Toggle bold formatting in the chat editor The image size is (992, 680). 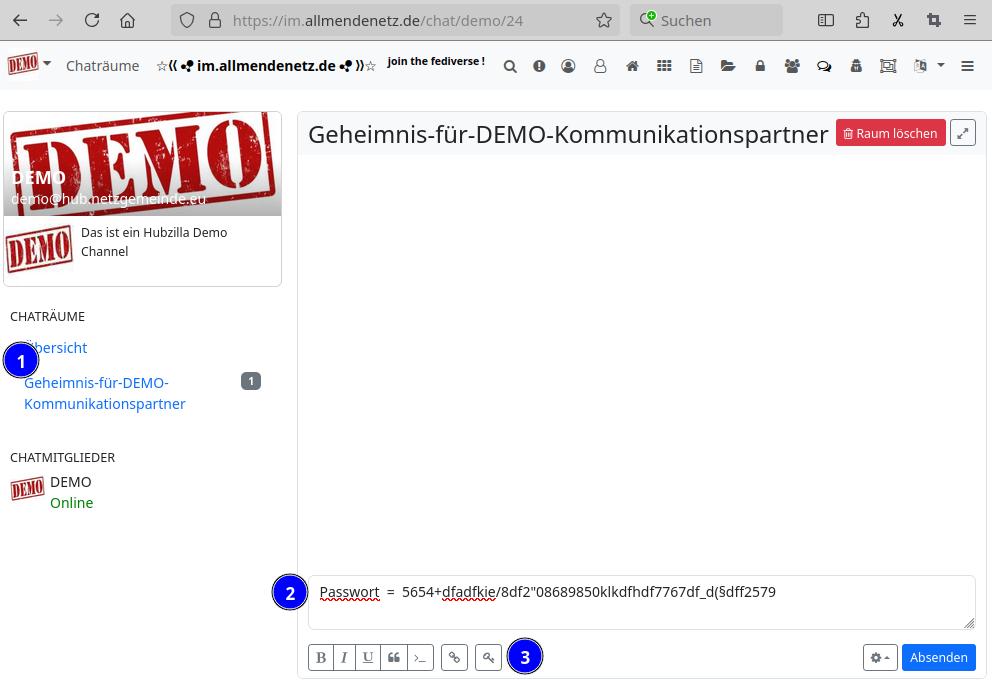coord(321,657)
